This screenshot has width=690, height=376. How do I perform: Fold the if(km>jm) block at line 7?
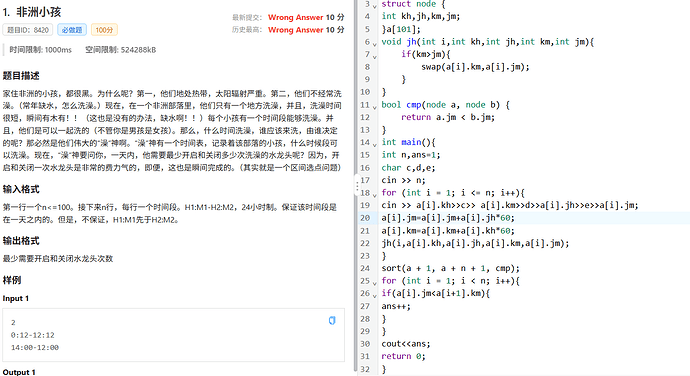pos(375,56)
